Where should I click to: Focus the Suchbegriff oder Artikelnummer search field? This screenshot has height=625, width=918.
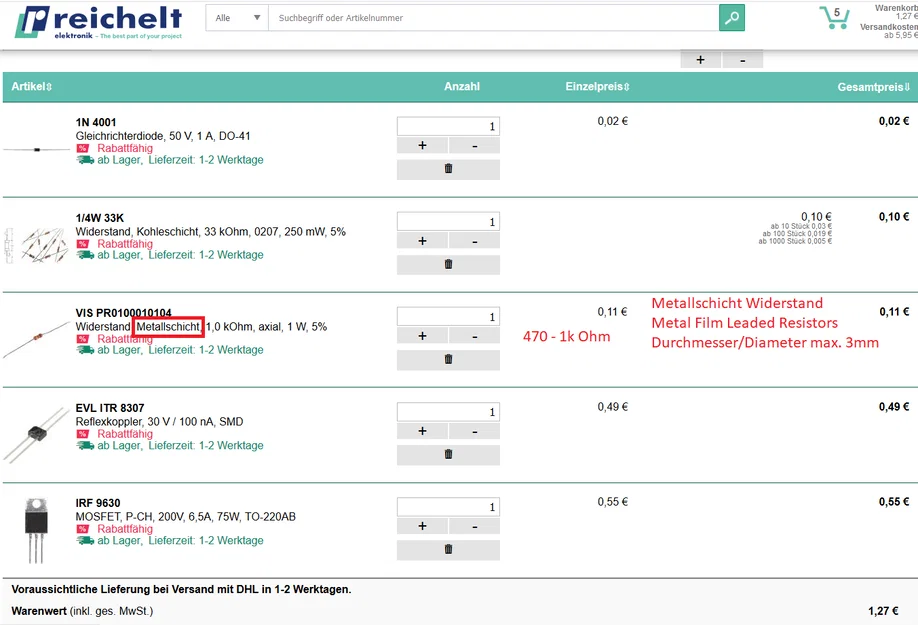(x=494, y=18)
